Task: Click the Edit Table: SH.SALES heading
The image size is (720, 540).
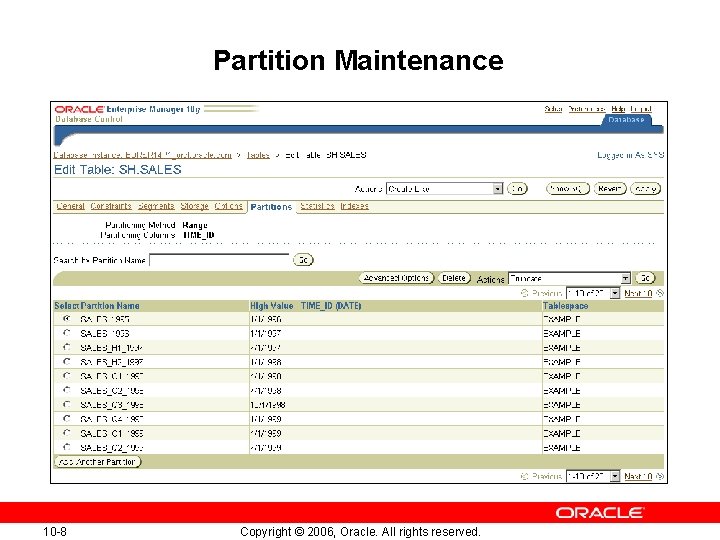Action: coord(118,170)
